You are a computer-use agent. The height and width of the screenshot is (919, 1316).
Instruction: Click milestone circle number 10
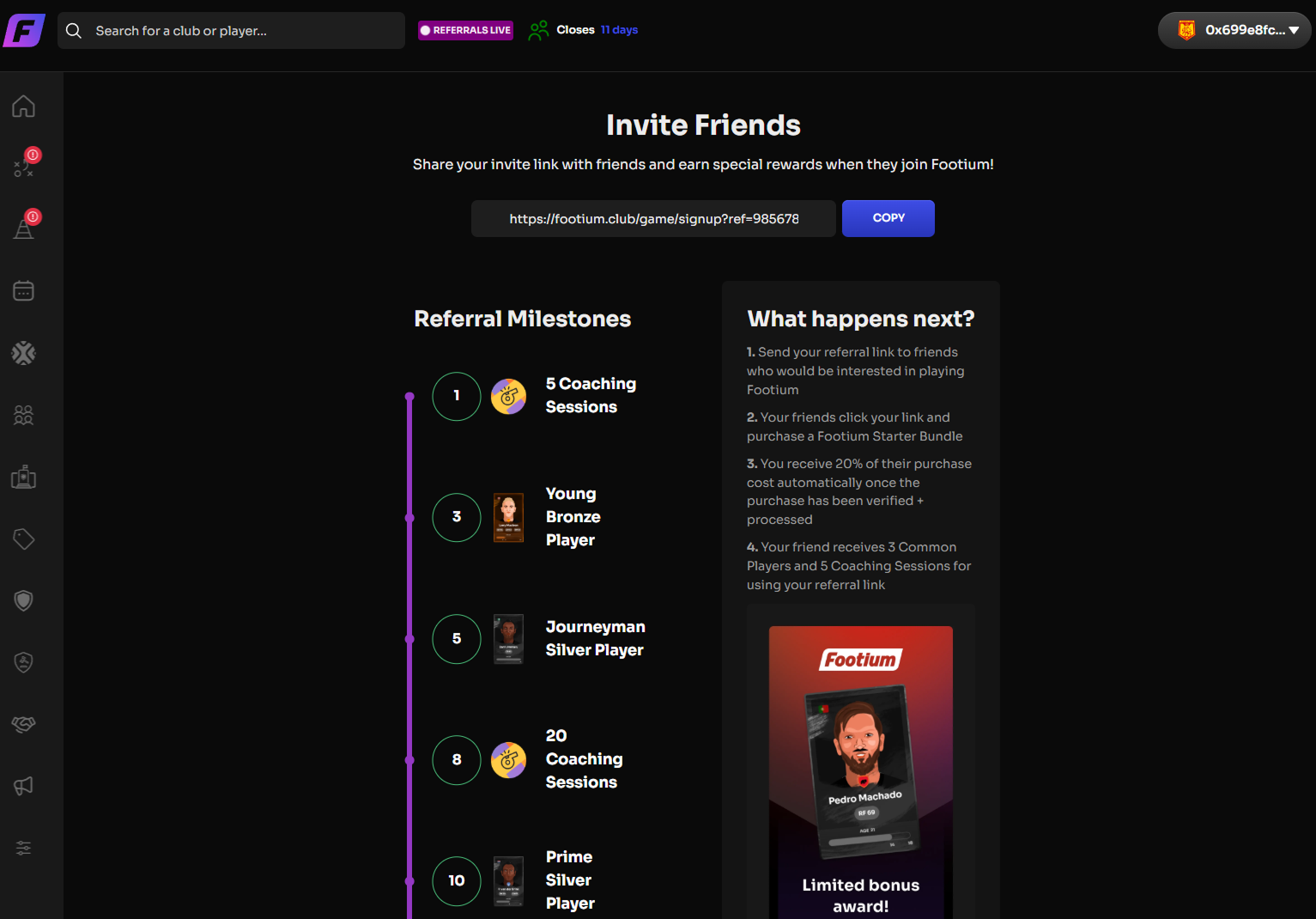[x=457, y=881]
